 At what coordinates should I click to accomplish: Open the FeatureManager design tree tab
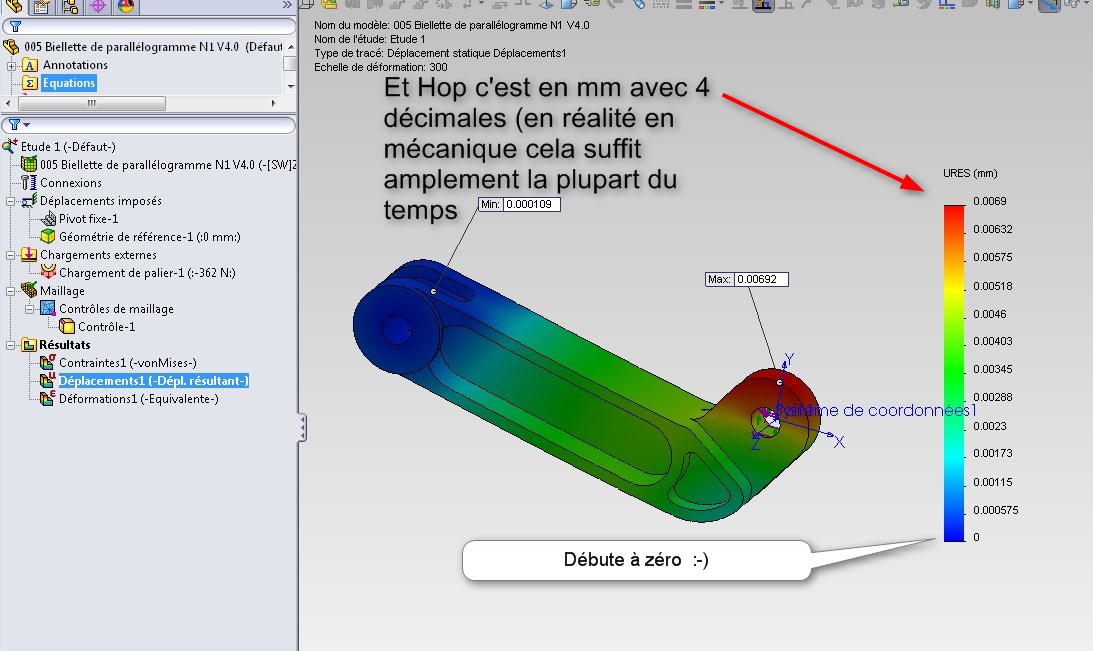14,6
